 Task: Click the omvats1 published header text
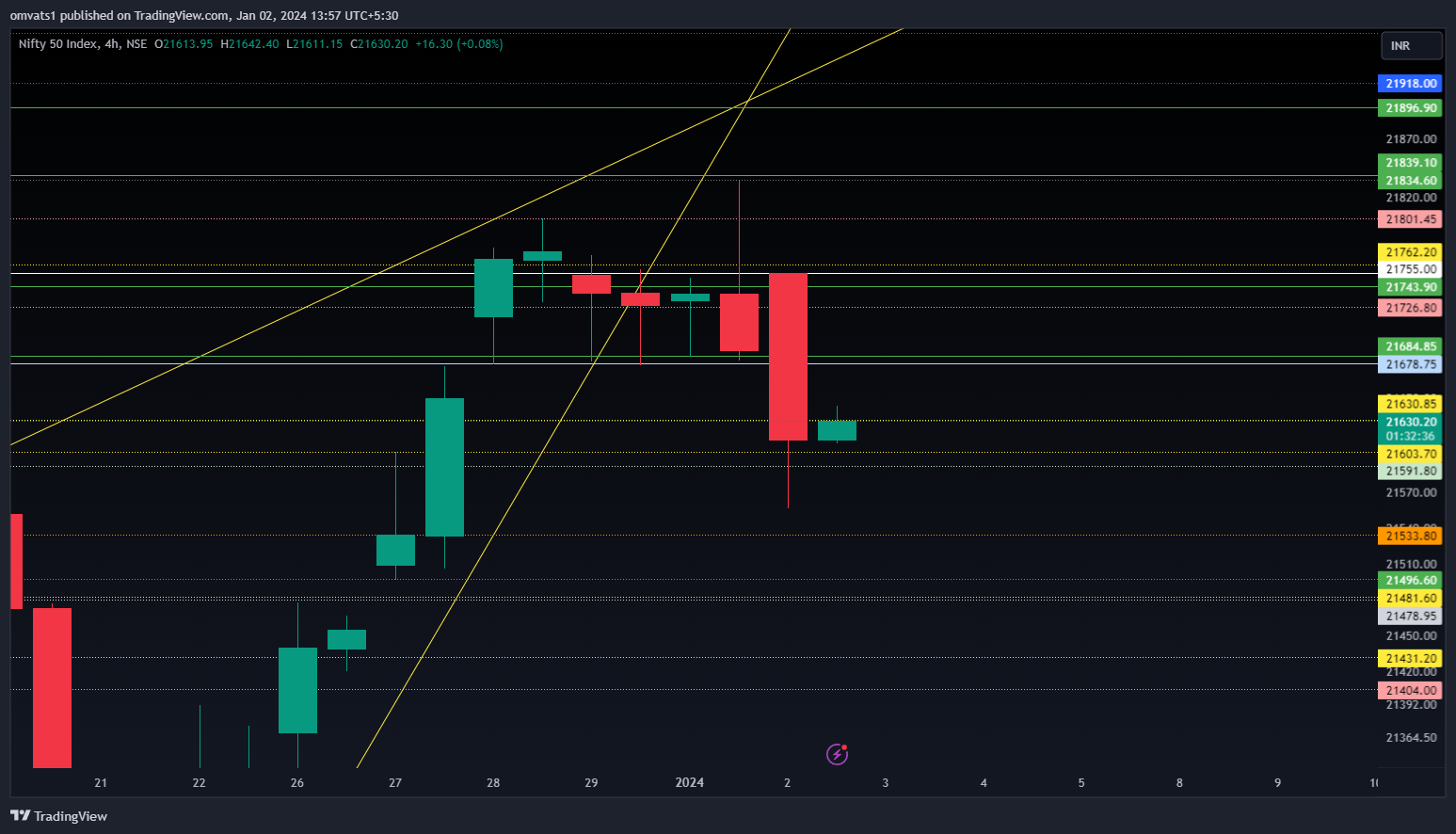tap(204, 15)
